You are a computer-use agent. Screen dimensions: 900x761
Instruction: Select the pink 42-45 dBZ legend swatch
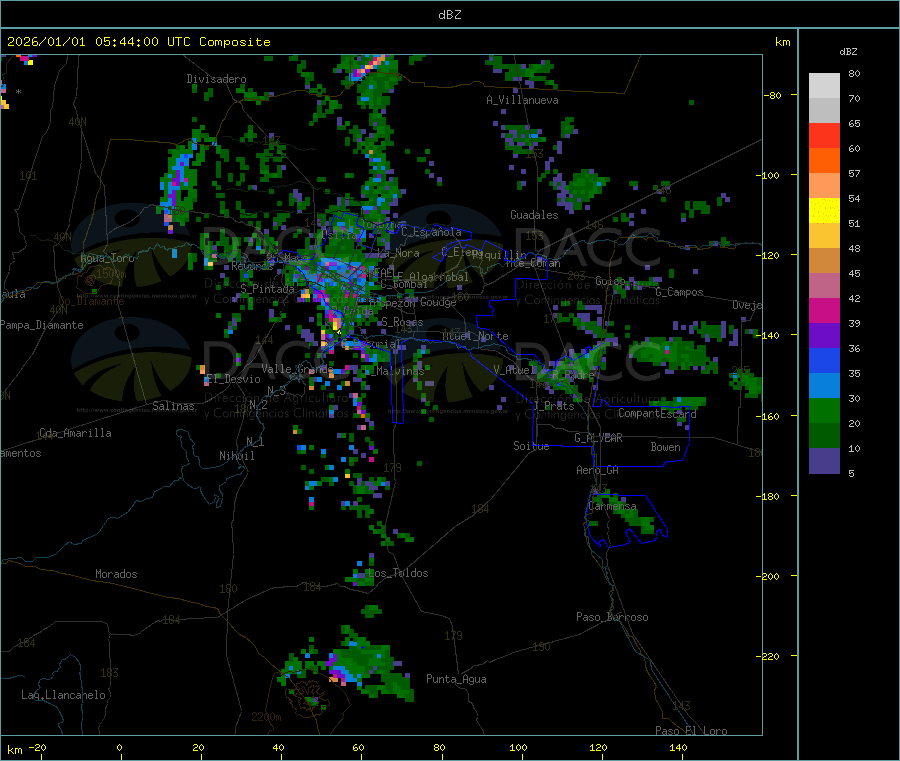coord(824,285)
